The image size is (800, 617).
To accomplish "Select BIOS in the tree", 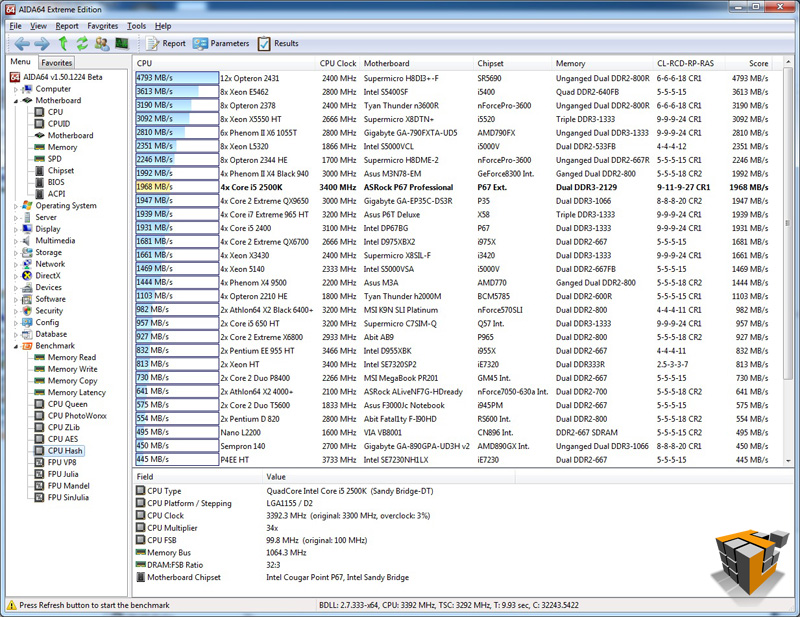I will click(56, 182).
